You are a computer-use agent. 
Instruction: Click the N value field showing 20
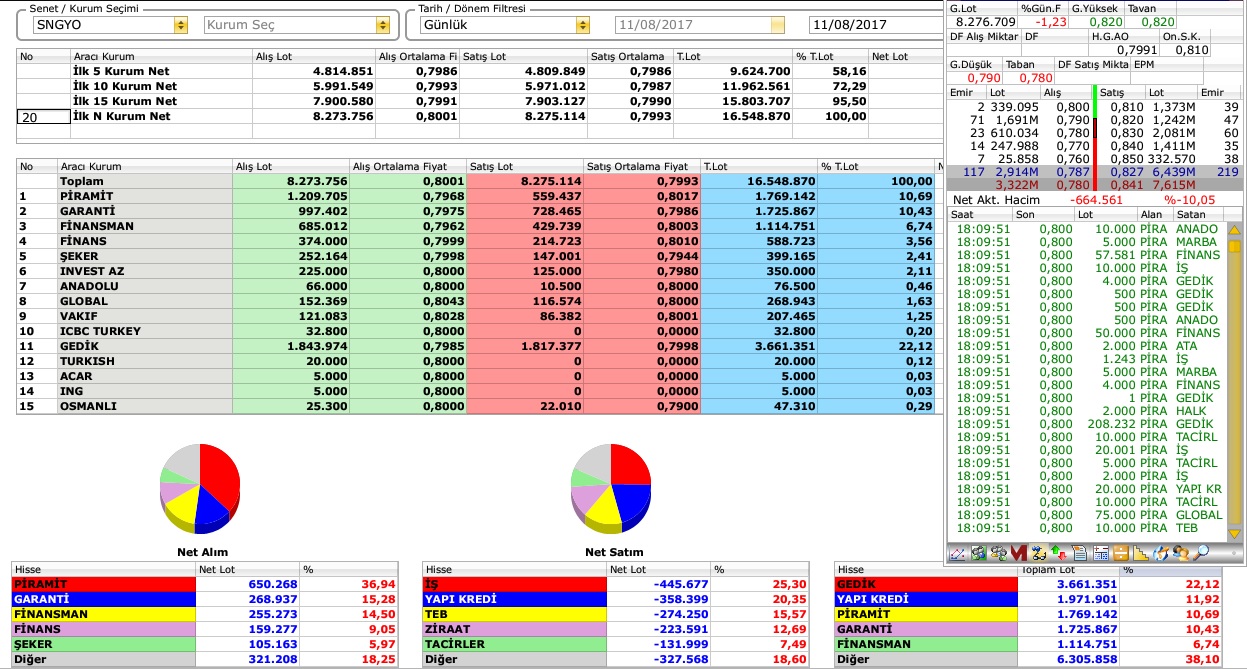click(42, 117)
